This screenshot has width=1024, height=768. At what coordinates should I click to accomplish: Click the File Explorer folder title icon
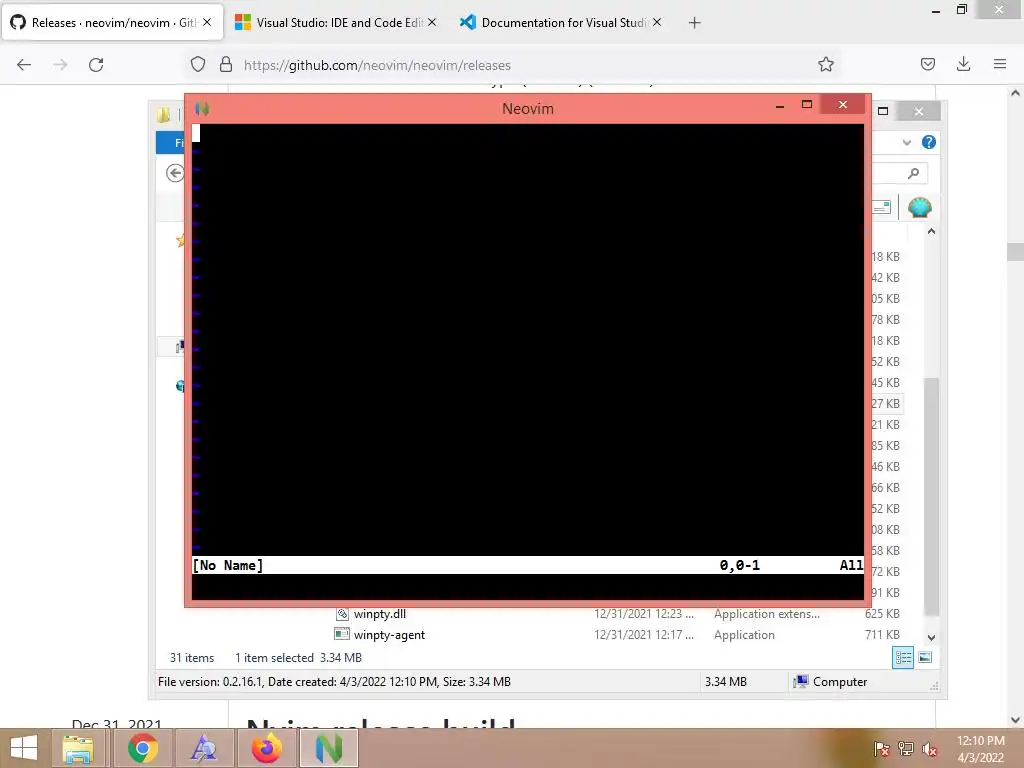(x=163, y=115)
